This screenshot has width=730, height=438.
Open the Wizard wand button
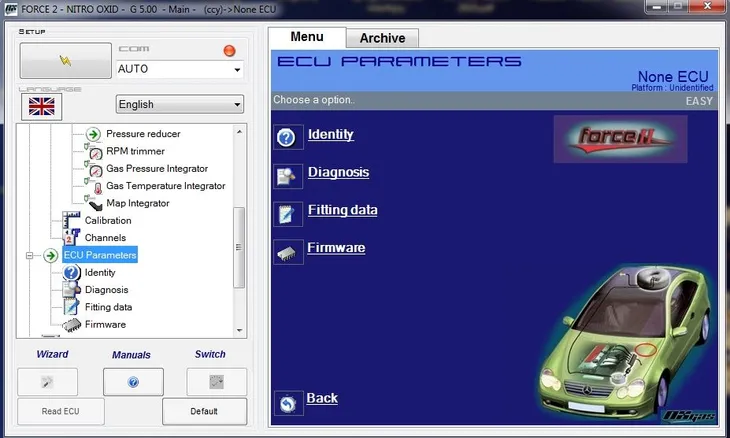coord(46,381)
